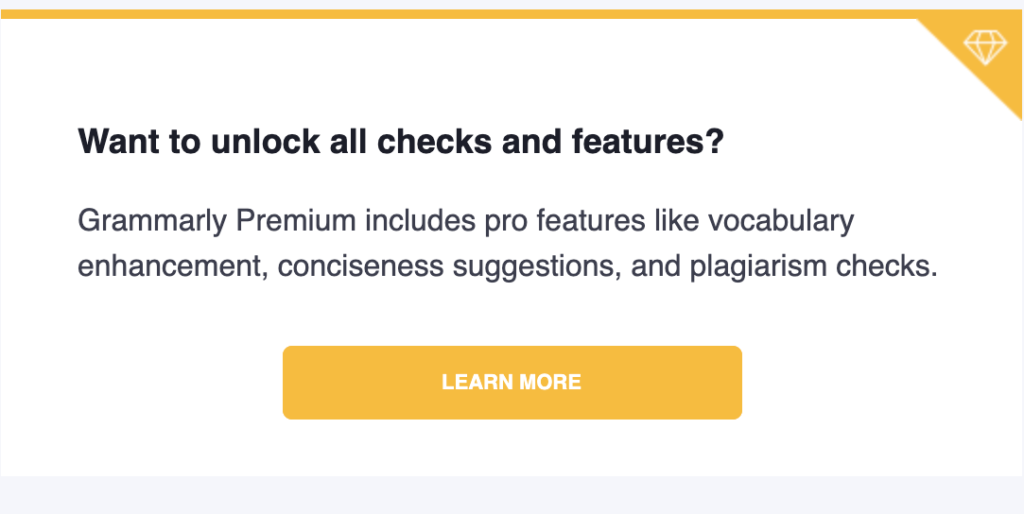Click the word 'Premium' in the description

296,222
